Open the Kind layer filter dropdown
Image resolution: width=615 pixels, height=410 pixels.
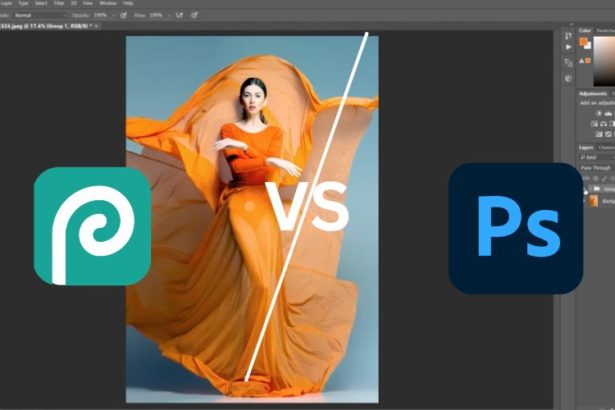[x=596, y=157]
